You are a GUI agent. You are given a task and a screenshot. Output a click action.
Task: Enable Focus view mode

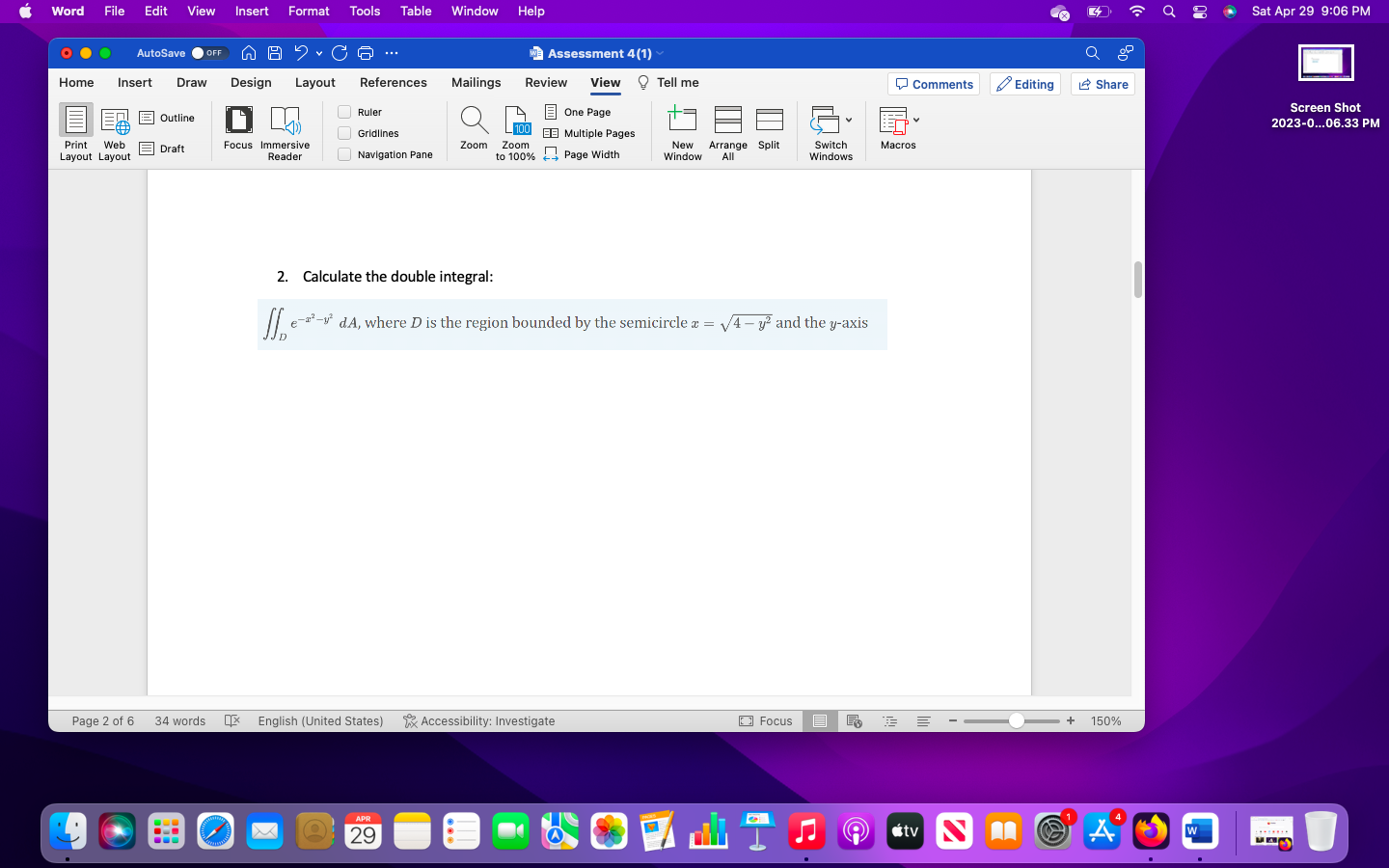coord(237,132)
